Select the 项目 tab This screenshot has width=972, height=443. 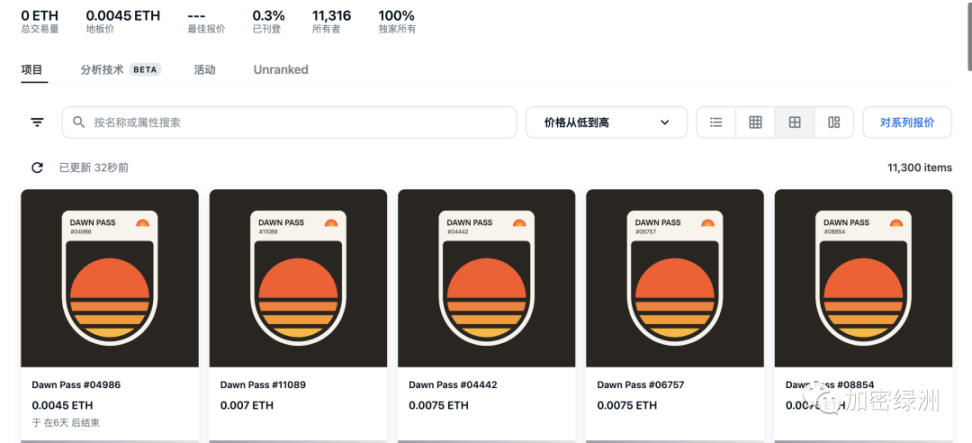pos(32,70)
